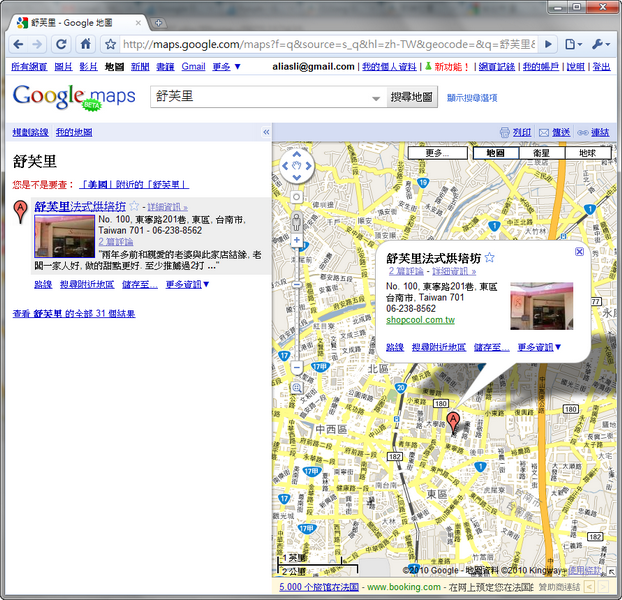622x600 pixels.
Task: Click the chain link icon for 連結
Action: click(x=583, y=132)
